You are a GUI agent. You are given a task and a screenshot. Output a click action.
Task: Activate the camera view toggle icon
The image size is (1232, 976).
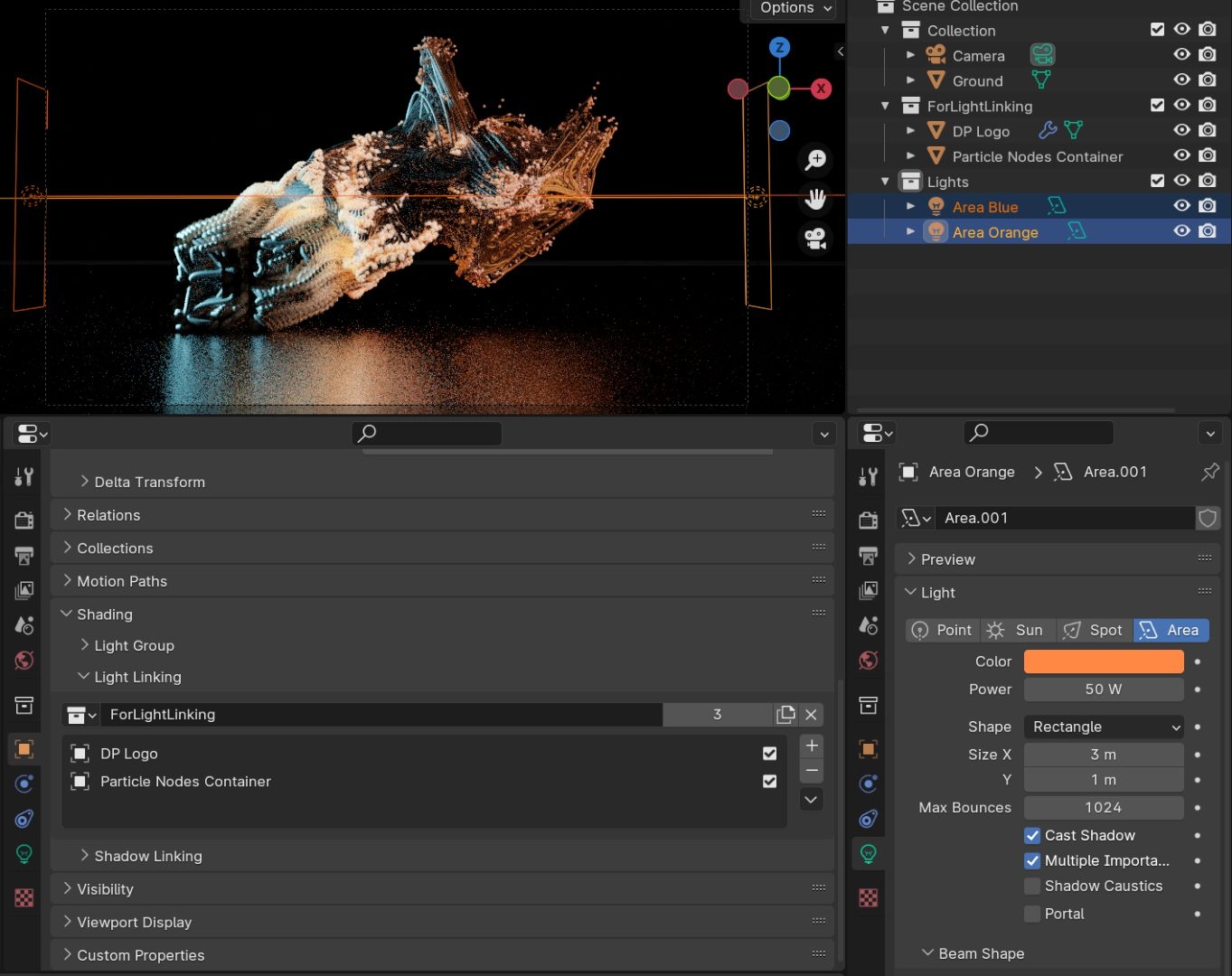coord(815,239)
